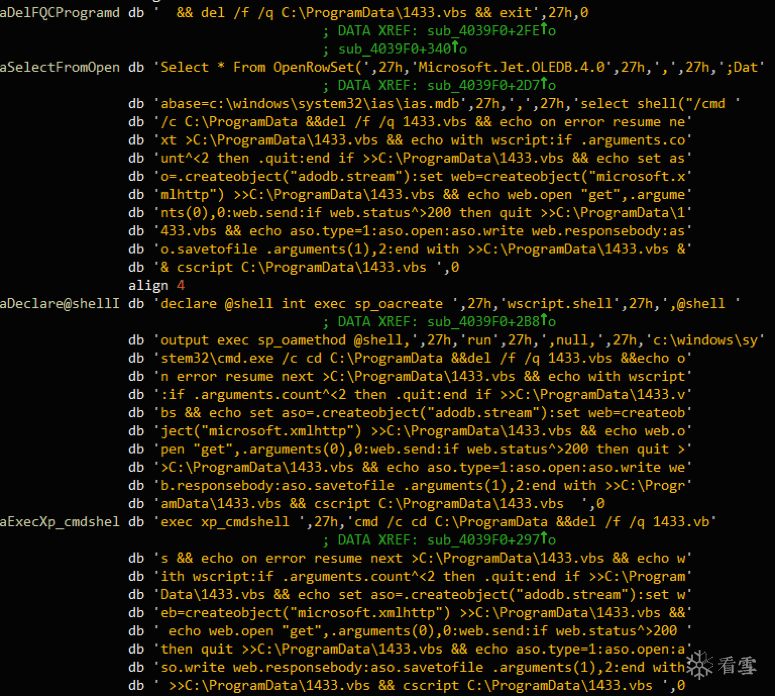Follow xref sub_4039F0+297

click(x=491, y=540)
